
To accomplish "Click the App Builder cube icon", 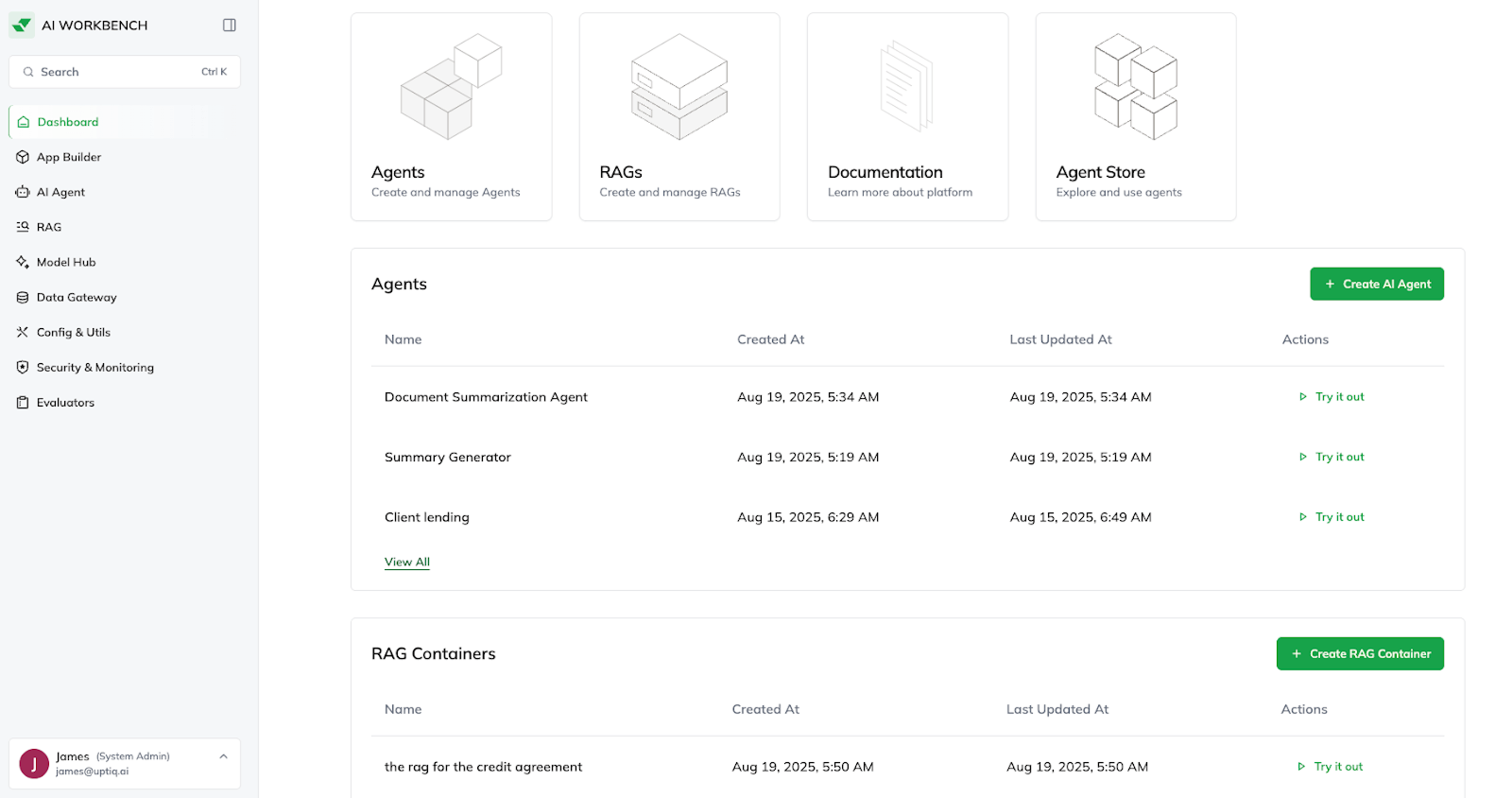I will [x=23, y=157].
